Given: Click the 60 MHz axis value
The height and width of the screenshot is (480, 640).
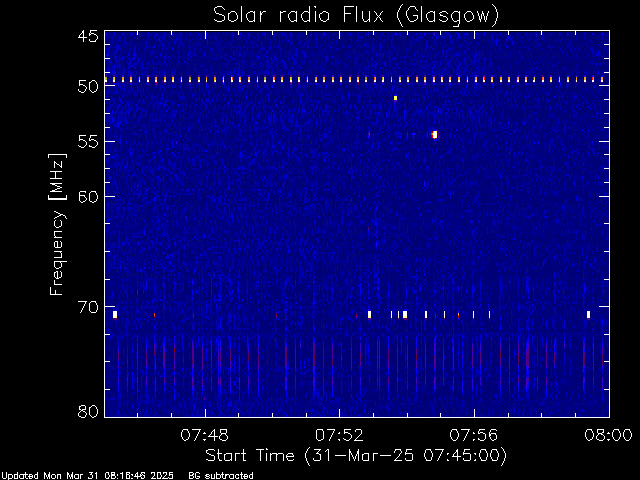Looking at the screenshot, I should point(88,196).
